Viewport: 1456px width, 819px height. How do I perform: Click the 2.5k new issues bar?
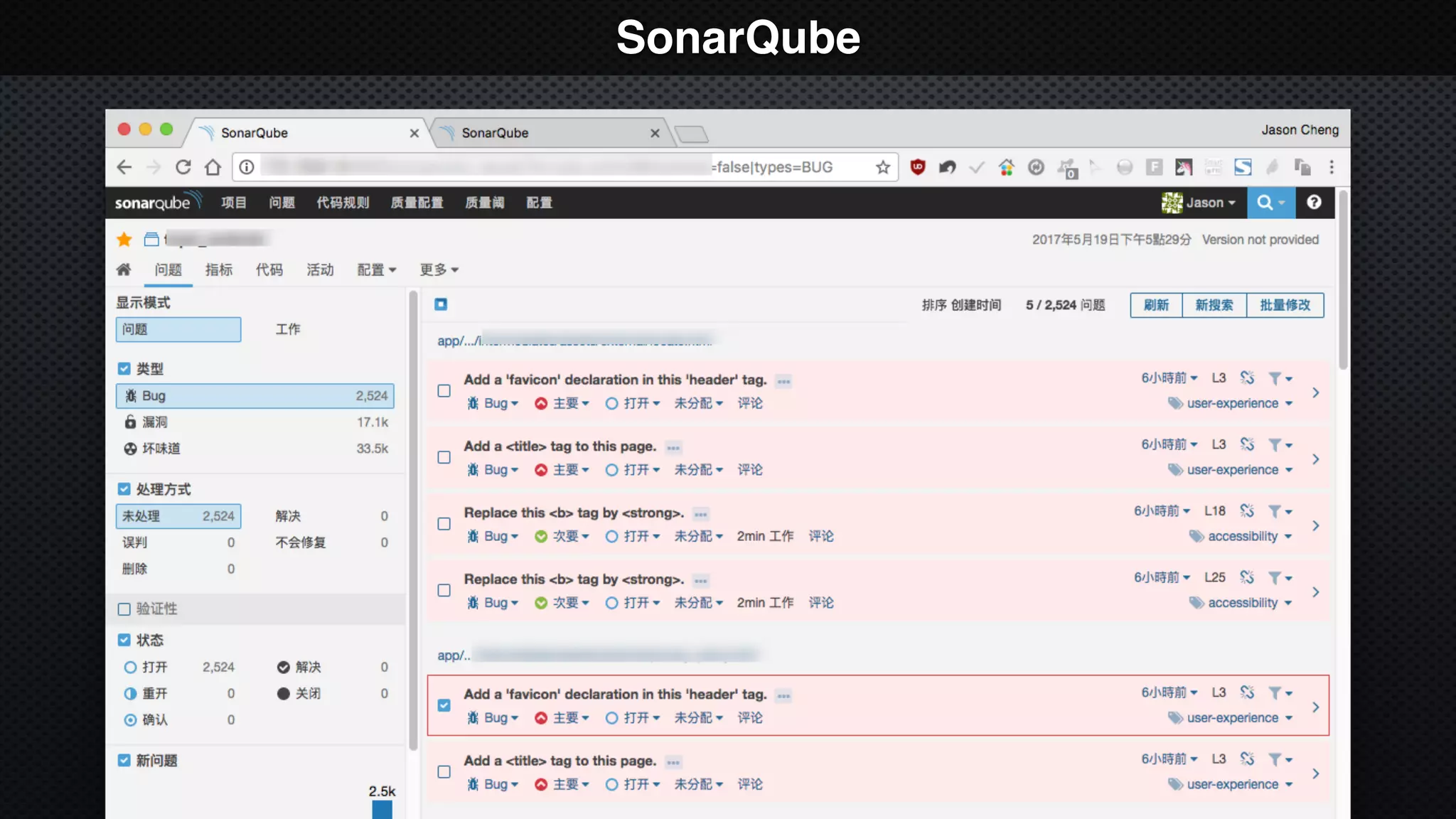coord(382,810)
